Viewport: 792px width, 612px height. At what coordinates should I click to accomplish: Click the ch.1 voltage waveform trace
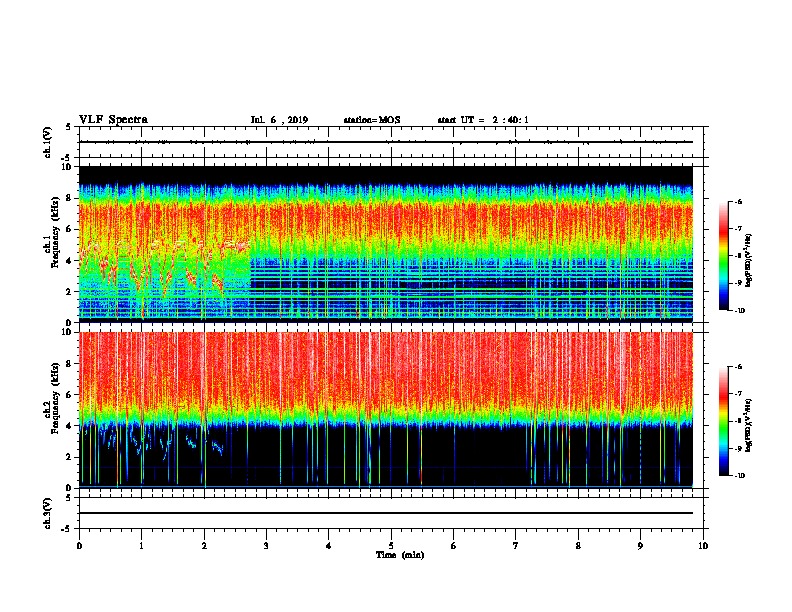coord(386,142)
